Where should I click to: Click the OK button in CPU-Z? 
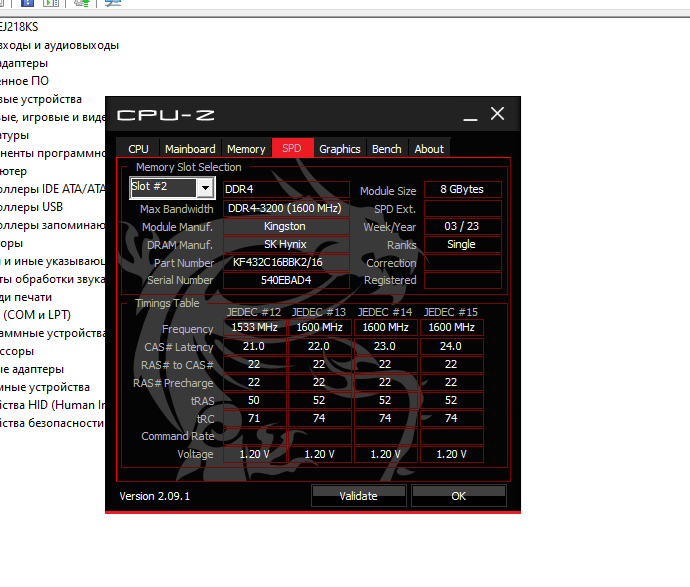click(x=459, y=496)
